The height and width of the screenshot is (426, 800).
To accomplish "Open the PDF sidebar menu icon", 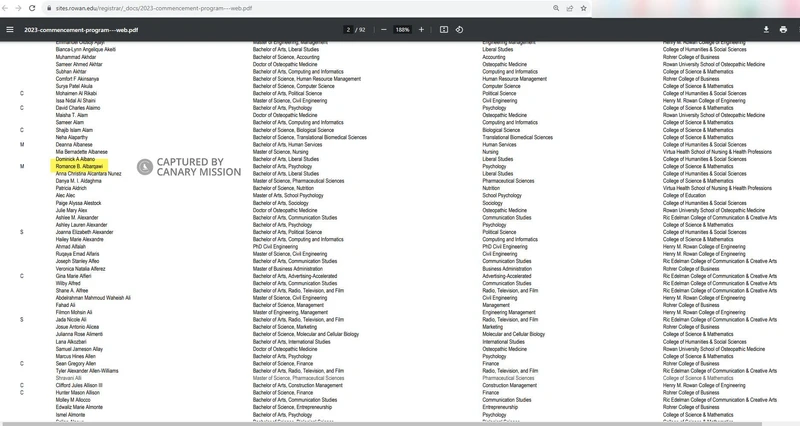I will (10, 30).
